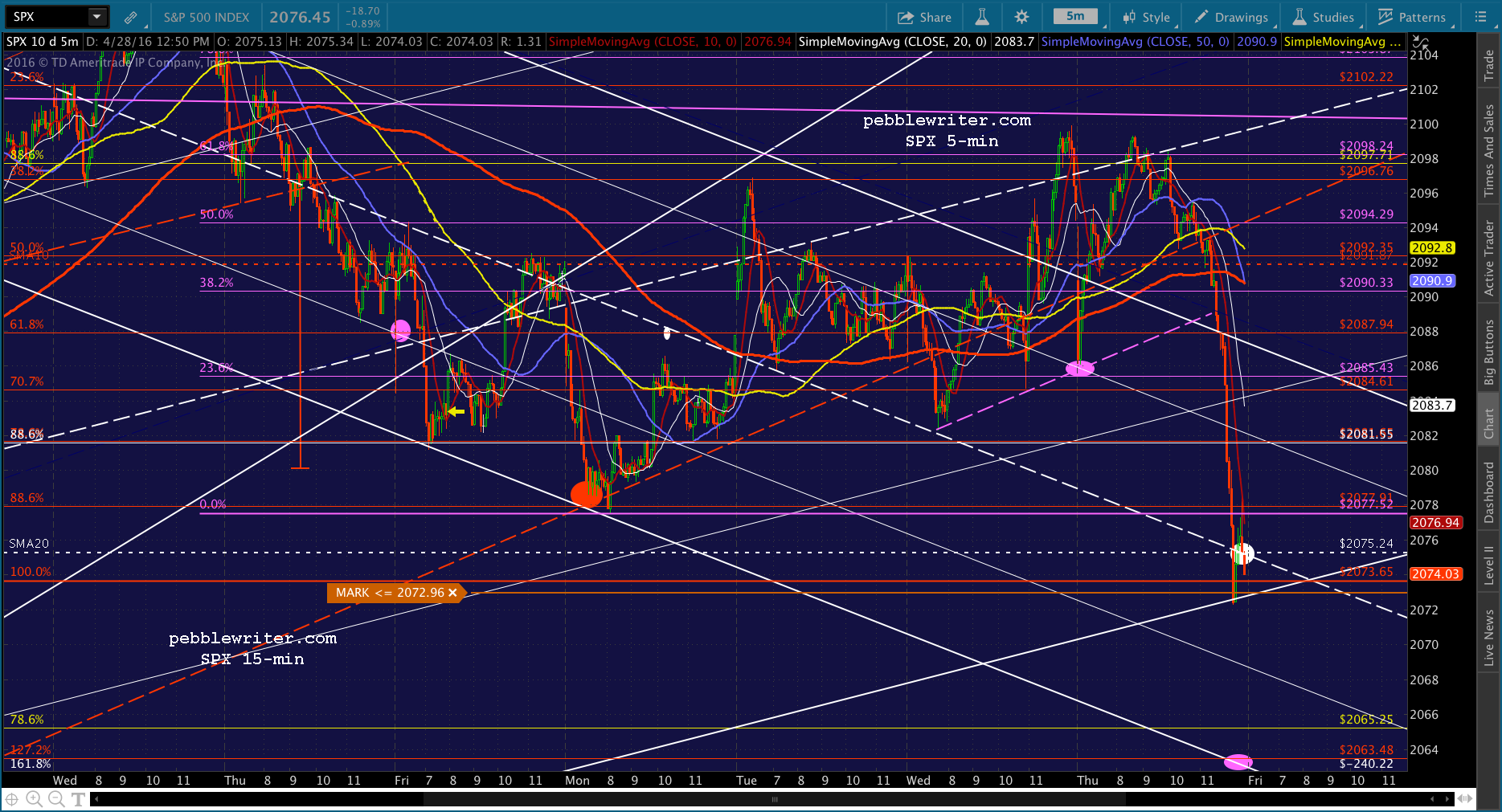Image resolution: width=1502 pixels, height=812 pixels.
Task: Open the Patterns menu
Action: coord(1412,17)
